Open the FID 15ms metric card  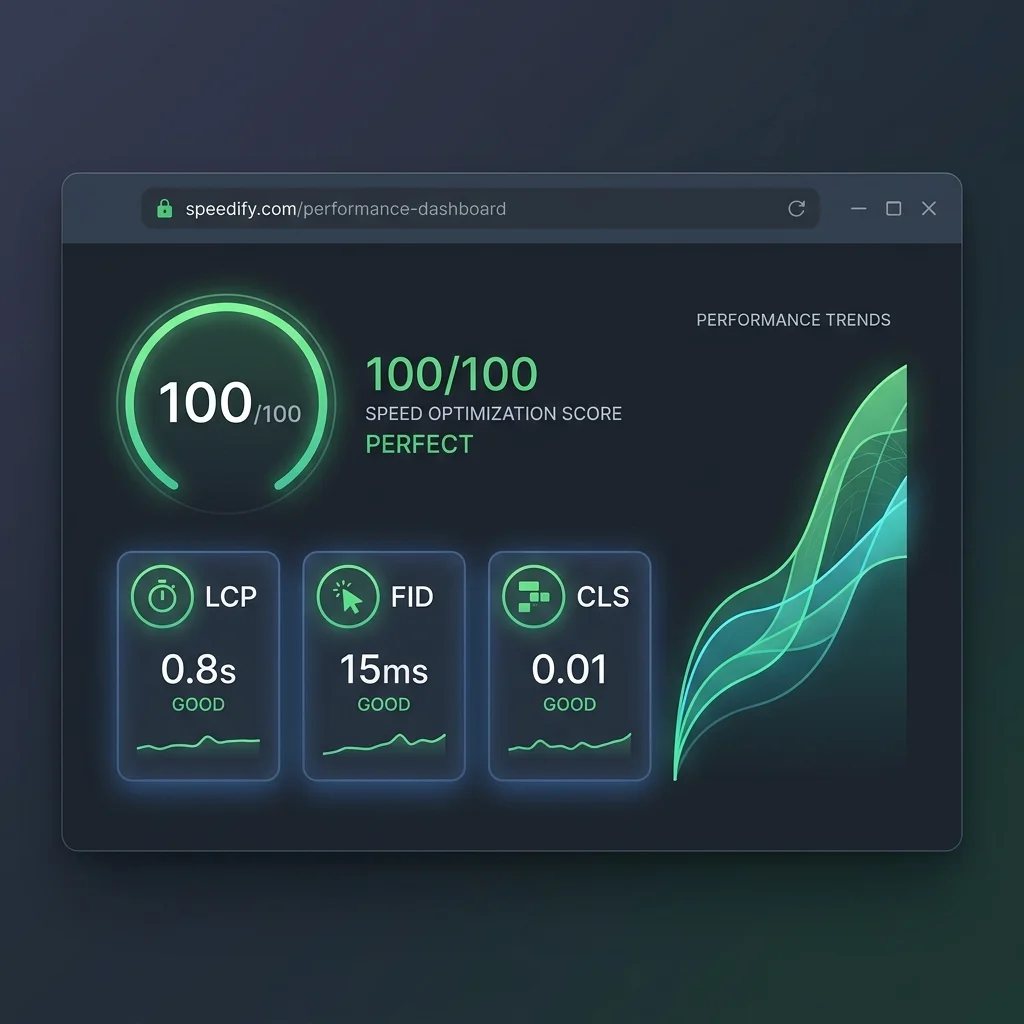384,665
